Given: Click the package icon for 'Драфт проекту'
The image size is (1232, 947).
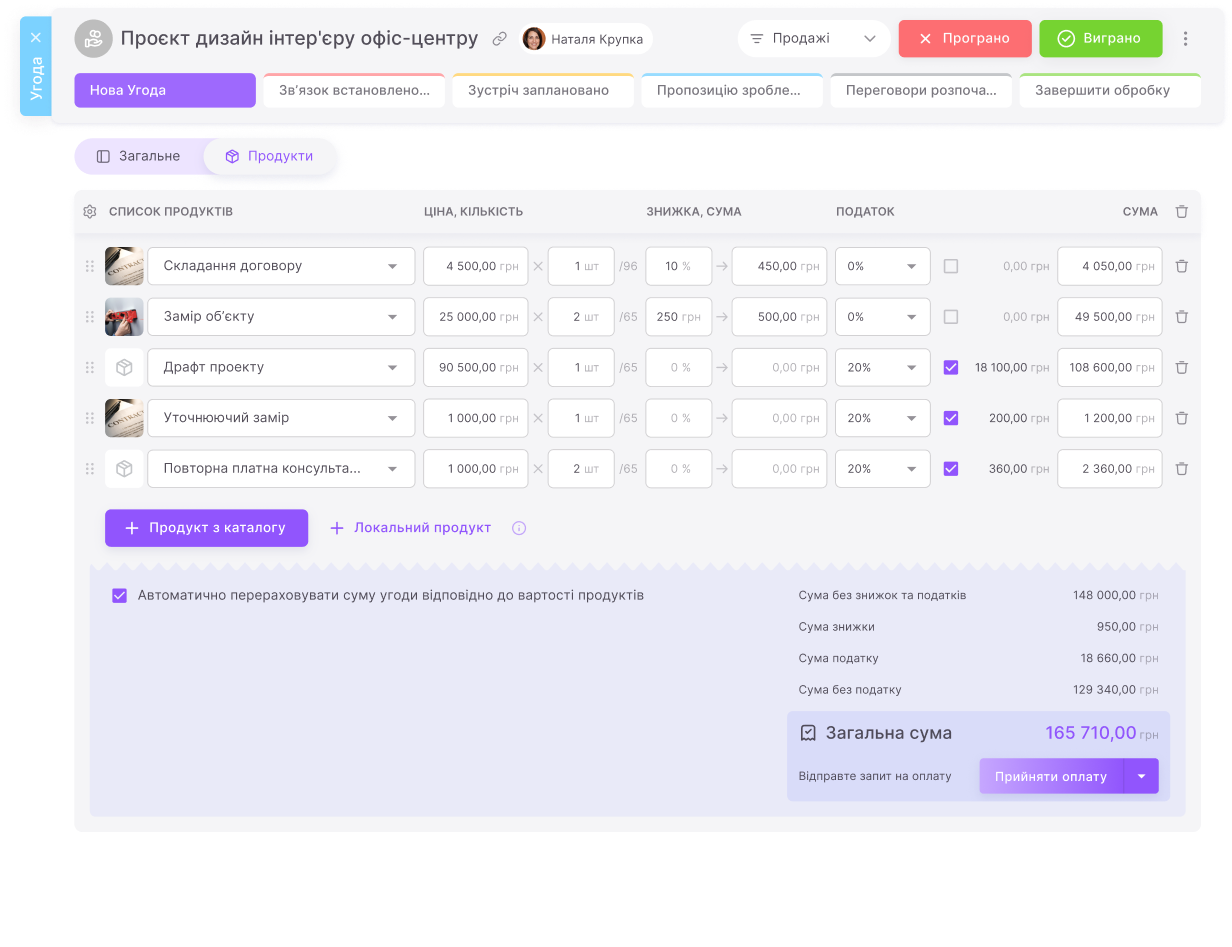Looking at the screenshot, I should point(124,367).
